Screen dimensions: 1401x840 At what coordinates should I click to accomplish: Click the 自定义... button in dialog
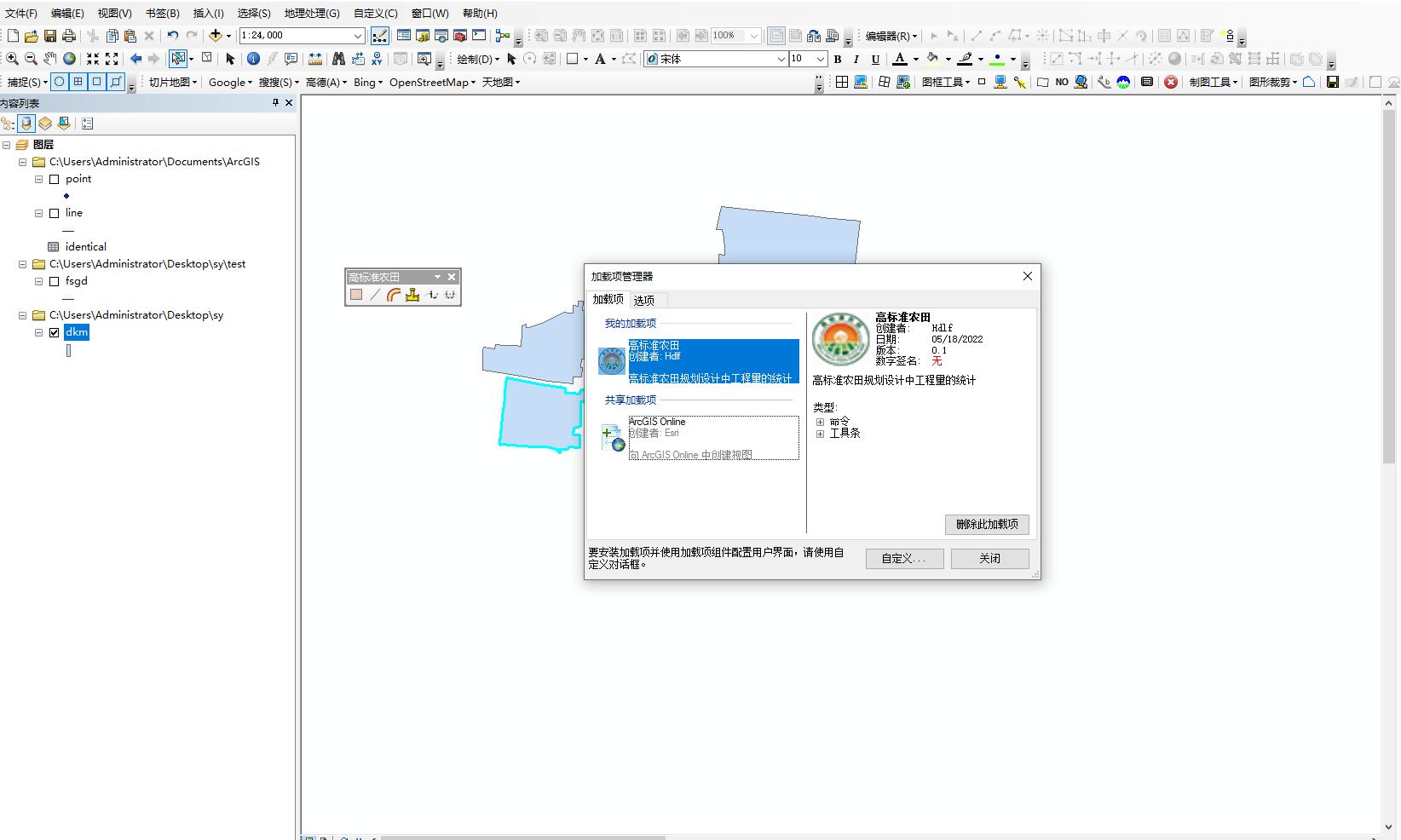pyautogui.click(x=904, y=558)
